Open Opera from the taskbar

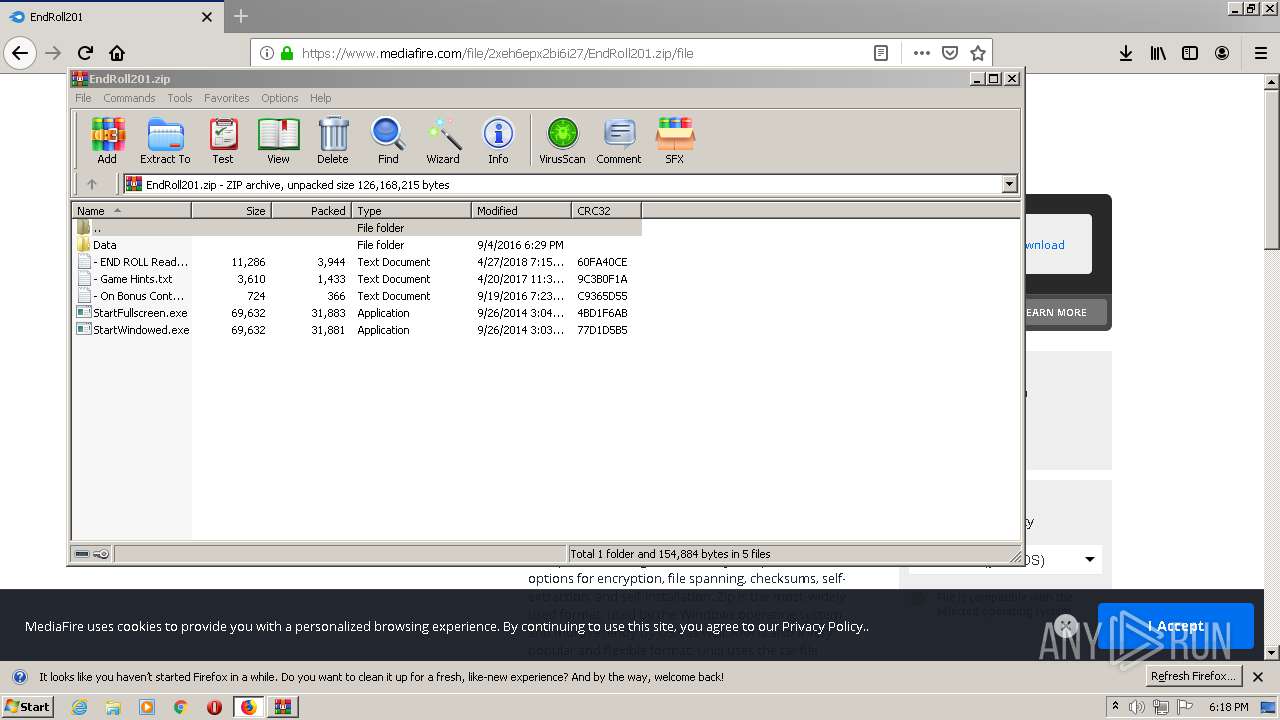pyautogui.click(x=214, y=706)
